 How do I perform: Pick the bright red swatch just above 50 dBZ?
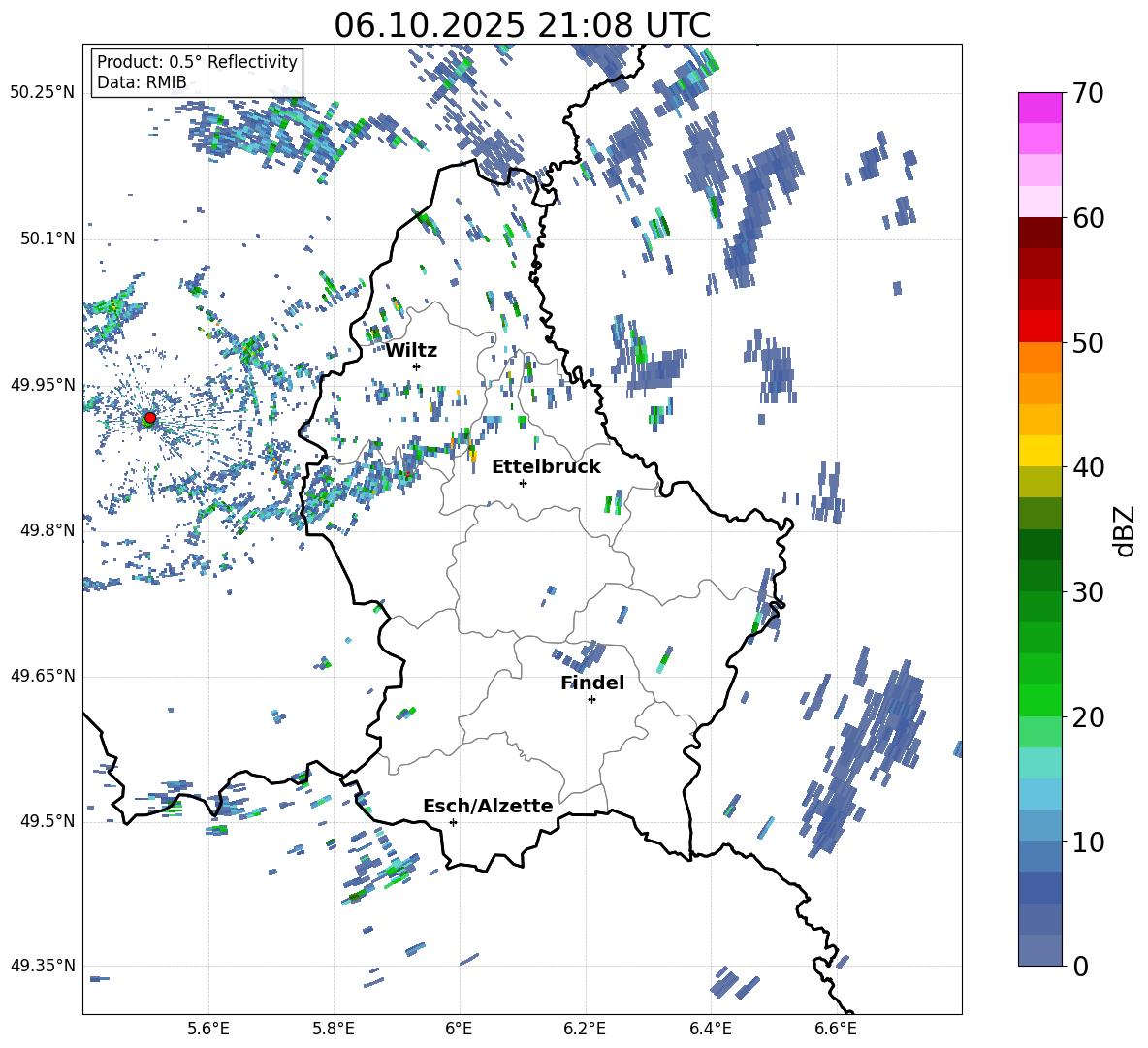pyautogui.click(x=1039, y=326)
